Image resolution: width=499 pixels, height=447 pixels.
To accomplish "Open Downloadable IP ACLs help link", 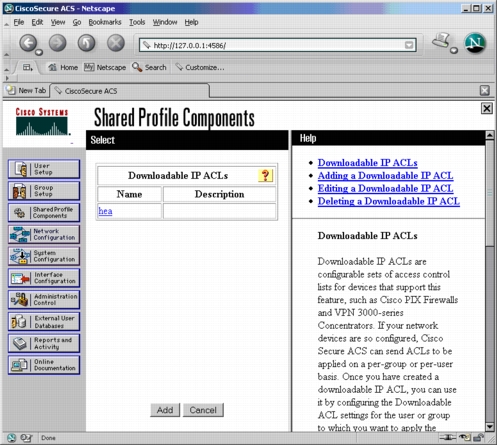I will click(367, 163).
